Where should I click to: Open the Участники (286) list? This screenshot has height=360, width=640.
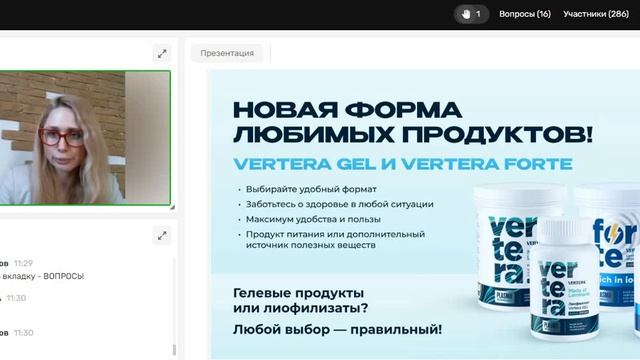tap(596, 14)
